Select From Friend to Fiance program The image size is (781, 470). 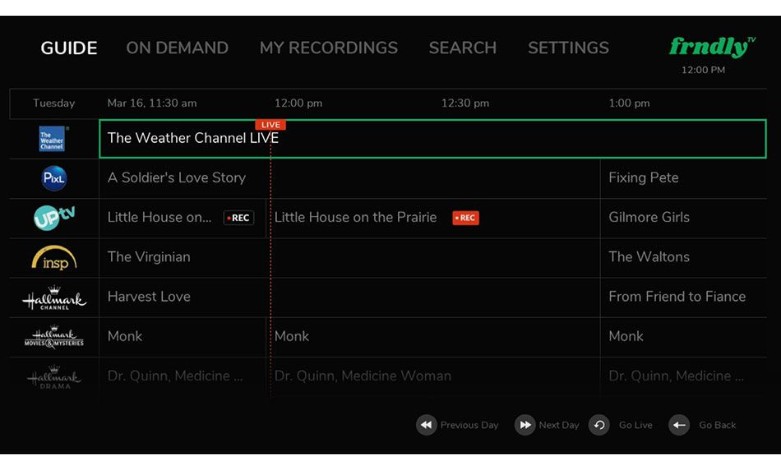pos(683,297)
